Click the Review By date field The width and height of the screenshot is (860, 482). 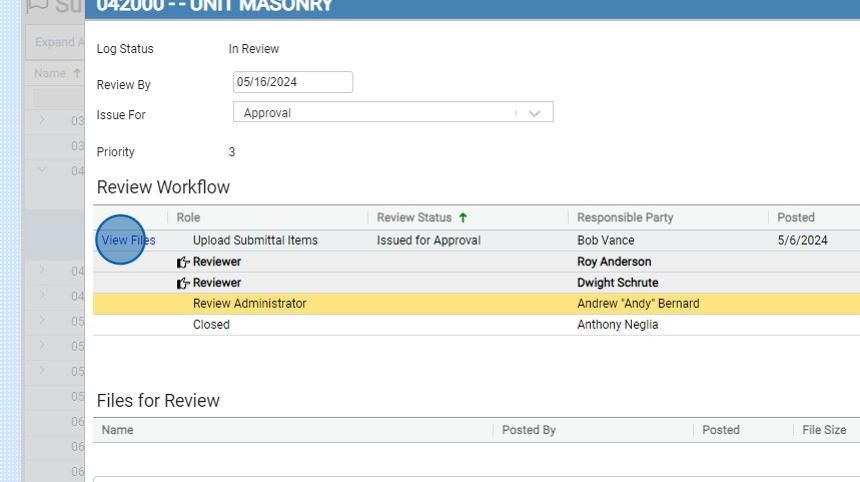292,82
